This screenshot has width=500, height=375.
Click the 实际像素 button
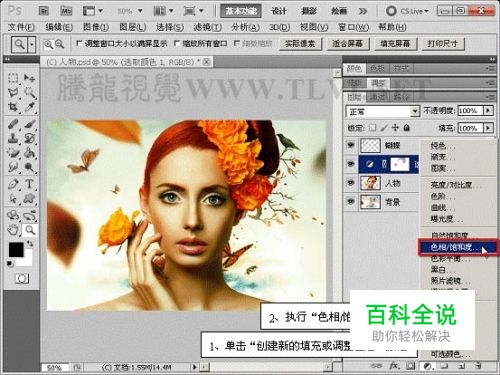click(x=300, y=44)
